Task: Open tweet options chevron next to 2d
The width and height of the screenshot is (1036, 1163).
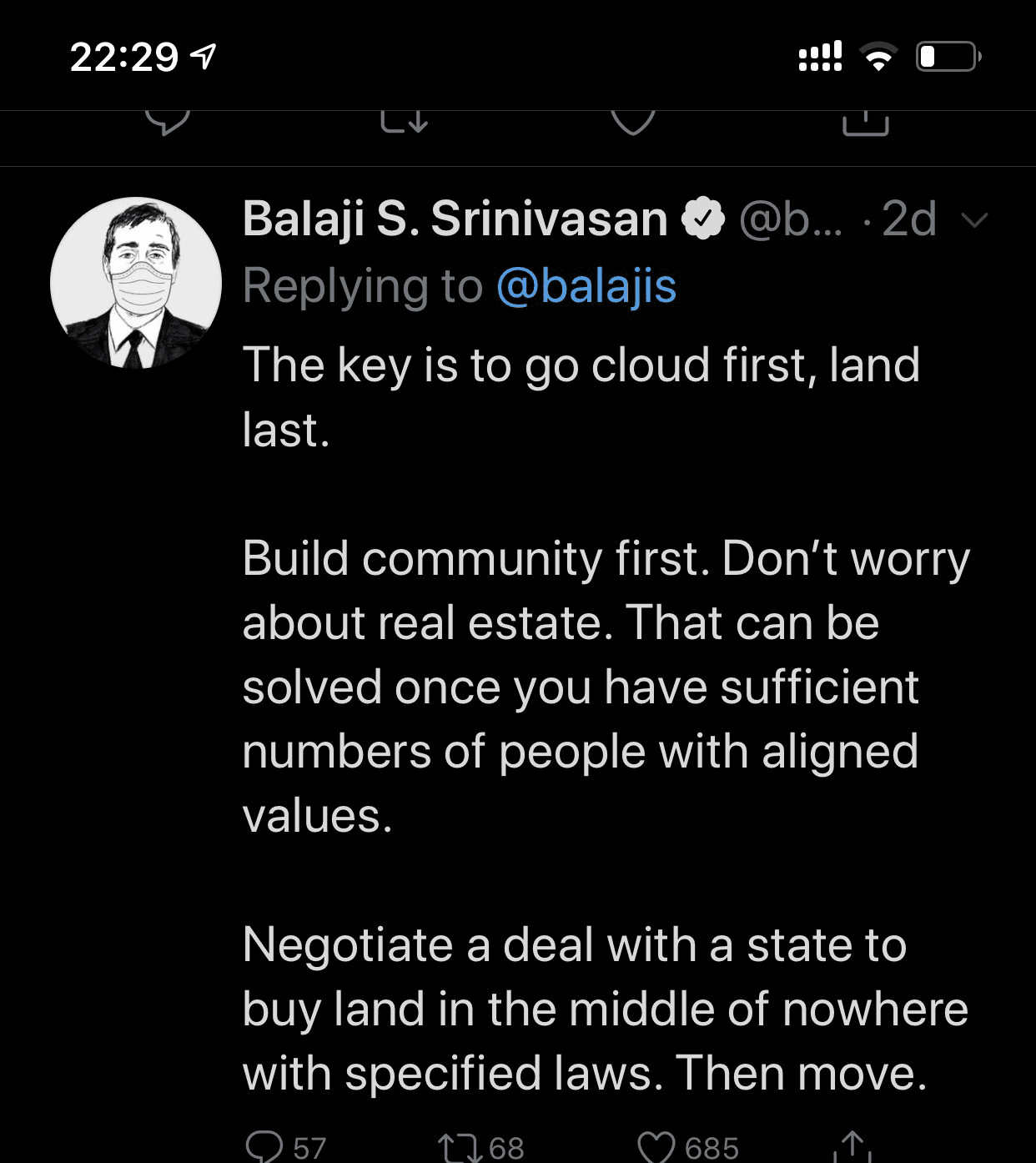Action: pyautogui.click(x=974, y=220)
